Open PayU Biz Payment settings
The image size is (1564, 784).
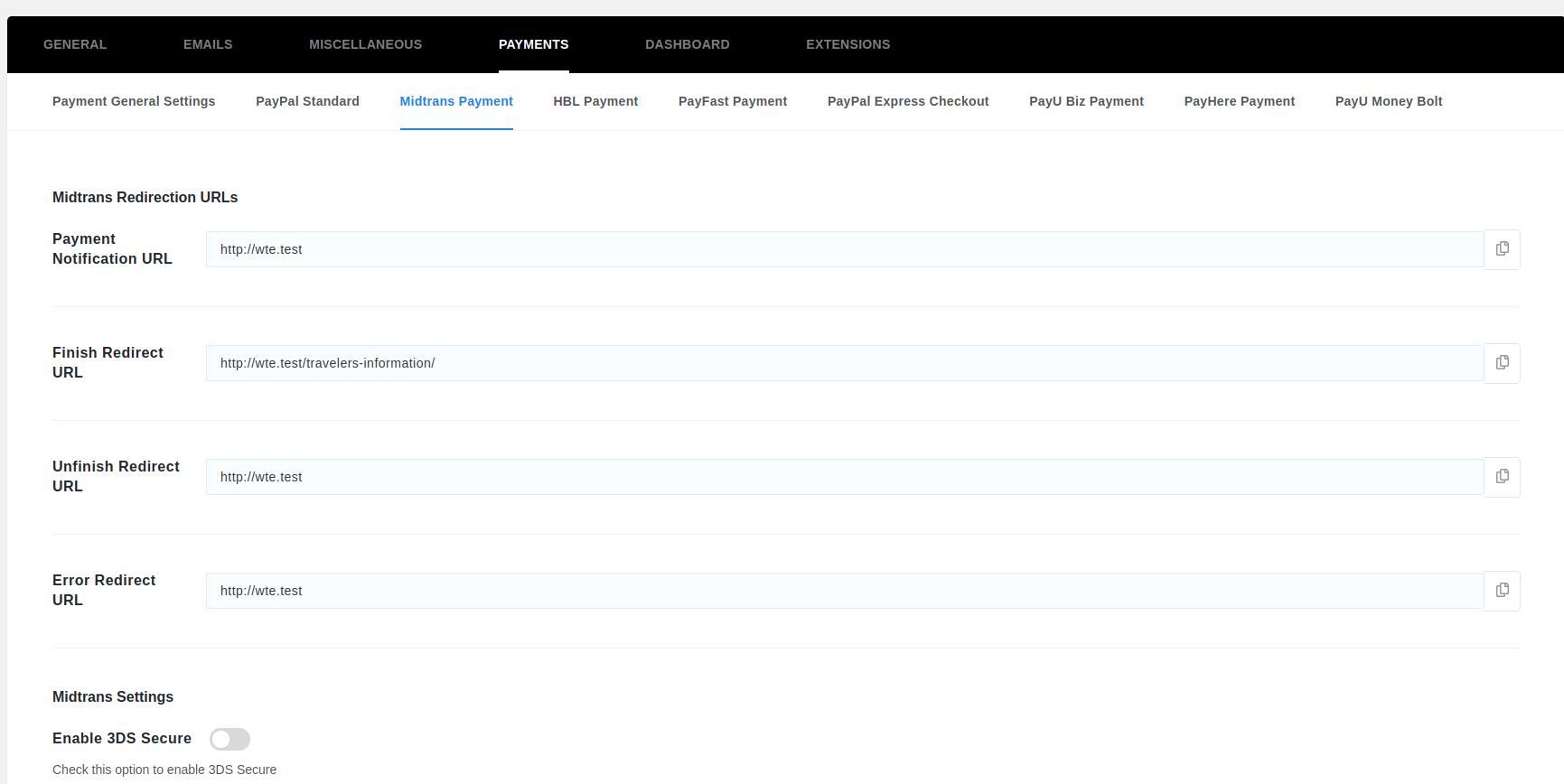click(1086, 101)
